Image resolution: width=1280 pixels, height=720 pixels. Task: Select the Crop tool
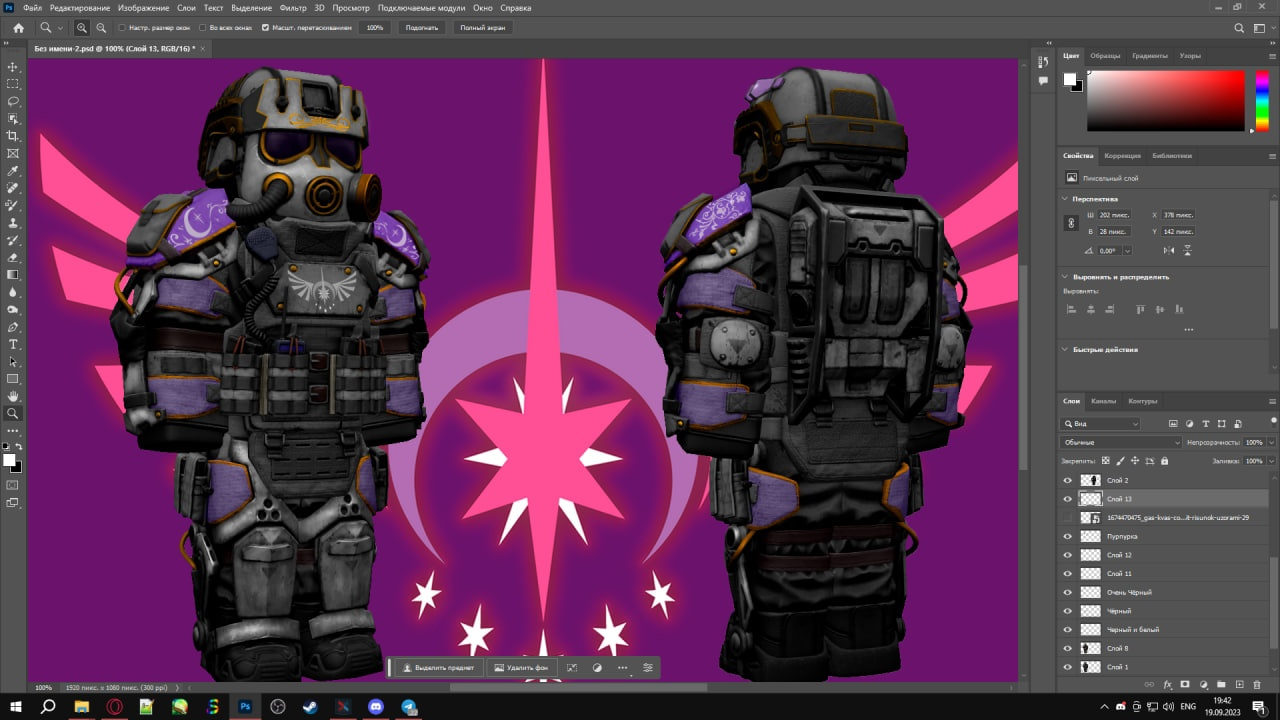(13, 136)
